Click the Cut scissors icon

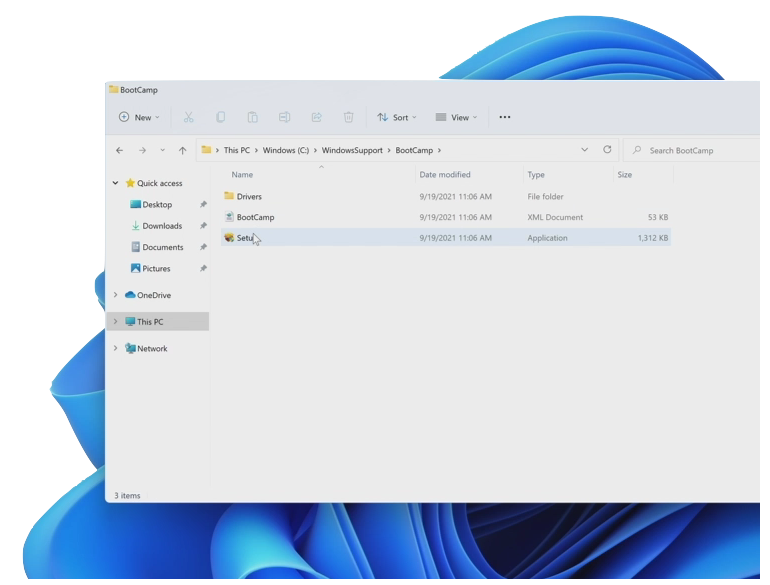[x=189, y=117]
